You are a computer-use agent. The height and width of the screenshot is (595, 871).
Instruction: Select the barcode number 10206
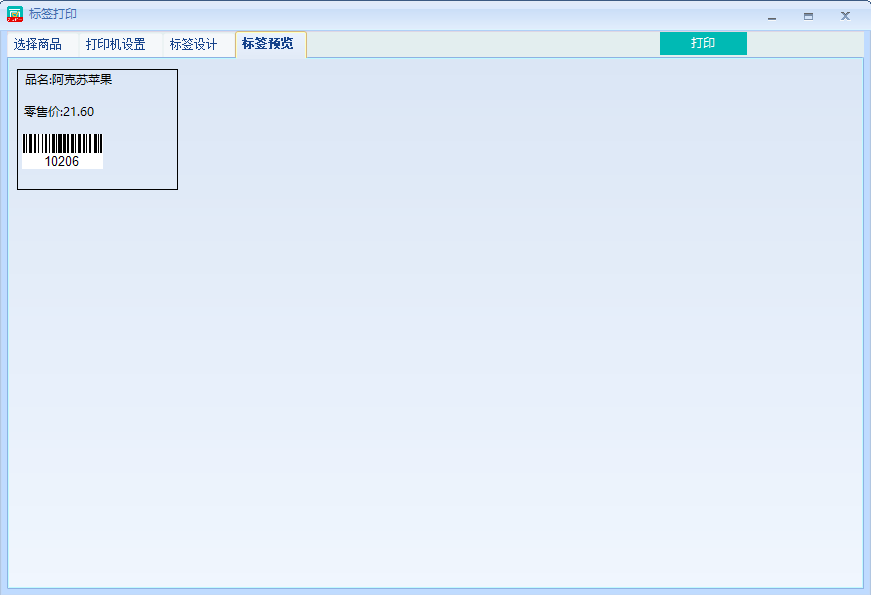pyautogui.click(x=62, y=161)
